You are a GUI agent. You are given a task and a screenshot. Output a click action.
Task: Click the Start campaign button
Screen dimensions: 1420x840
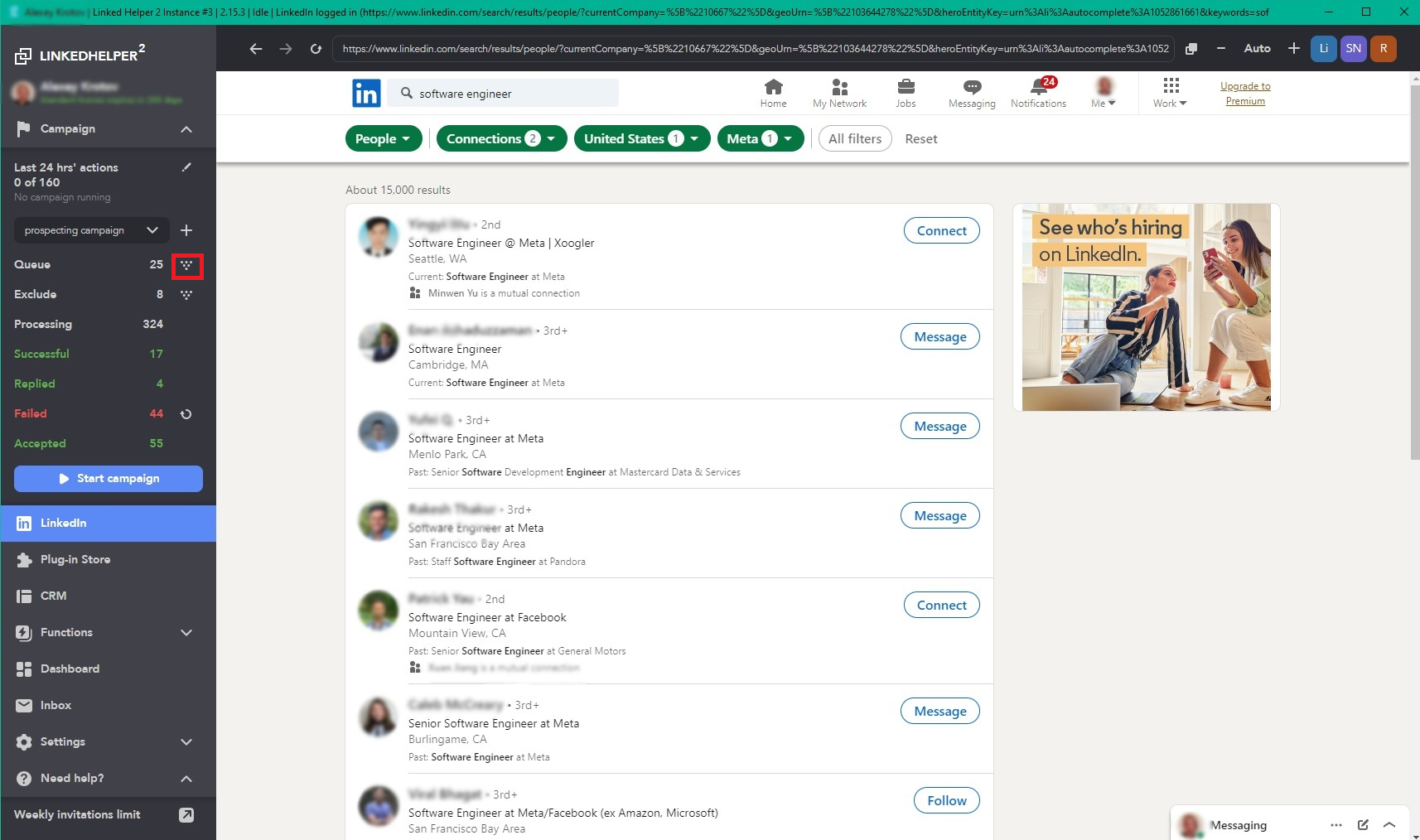click(x=109, y=479)
